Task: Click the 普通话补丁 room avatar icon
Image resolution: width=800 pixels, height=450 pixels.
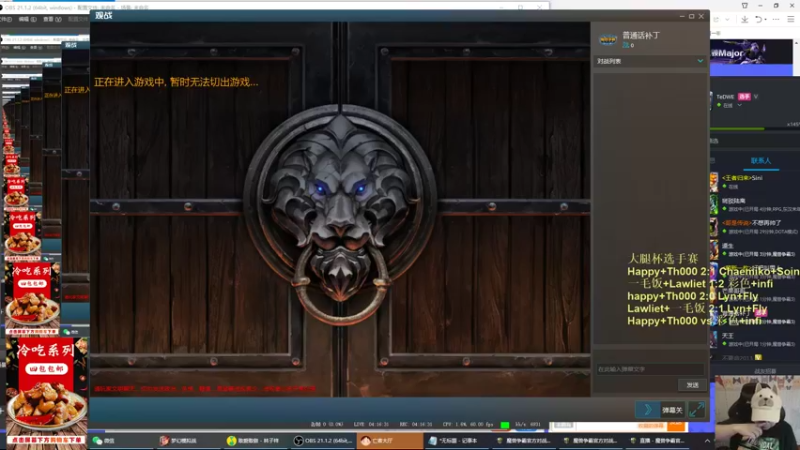Action: [x=608, y=39]
